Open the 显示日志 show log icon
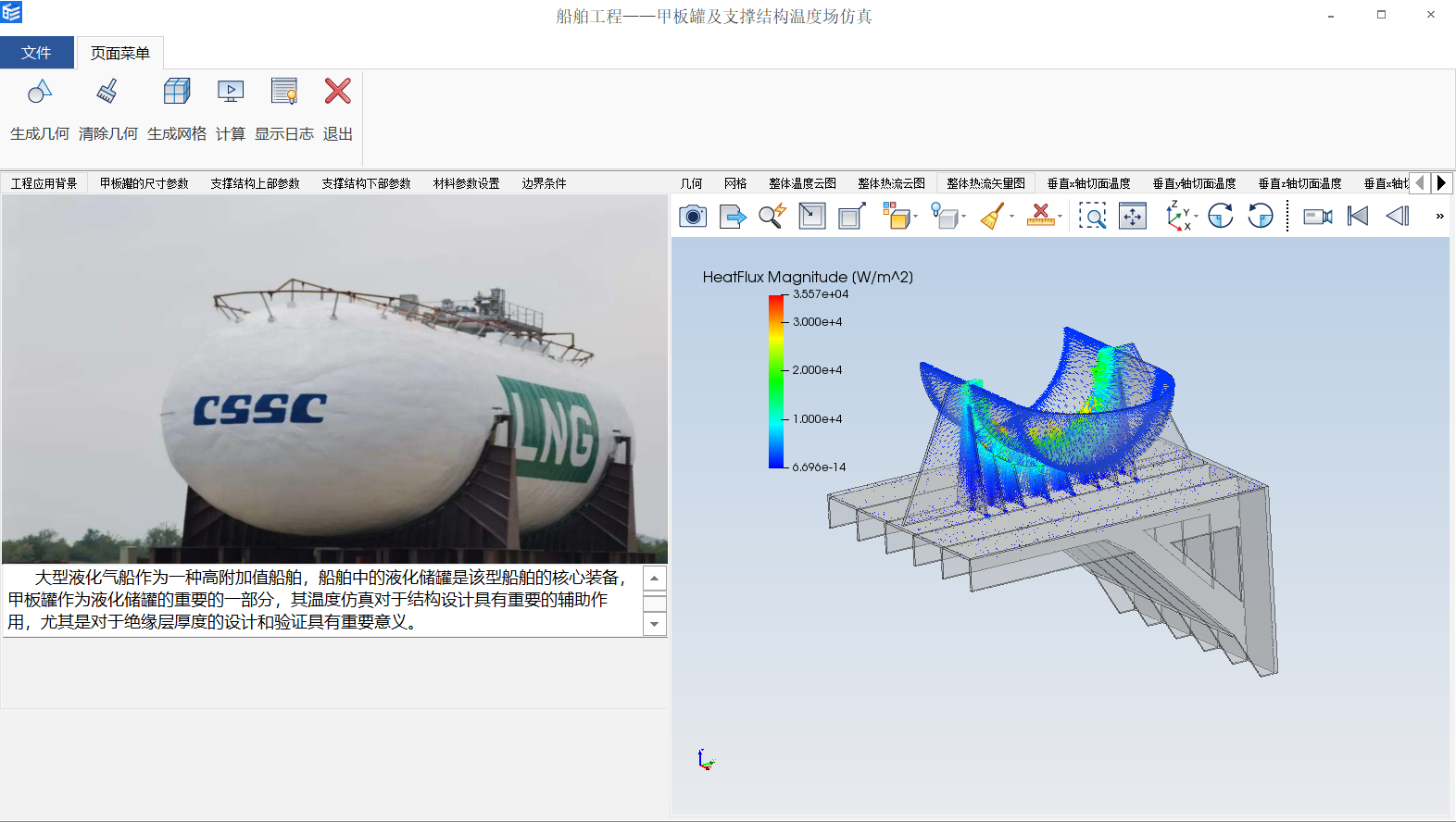Viewport: 1456px width, 822px height. coord(284,91)
